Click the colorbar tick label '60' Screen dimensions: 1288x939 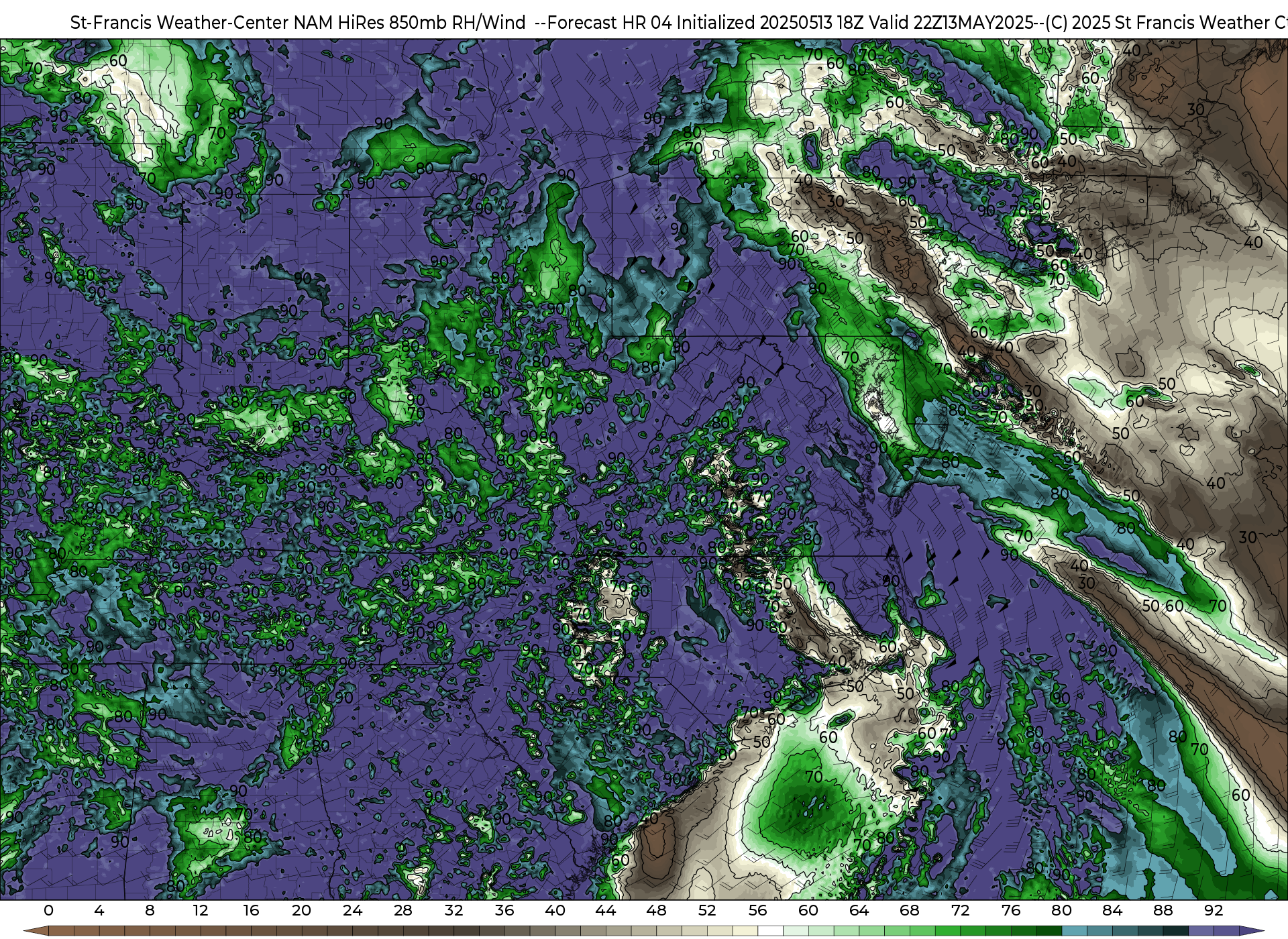pyautogui.click(x=808, y=910)
